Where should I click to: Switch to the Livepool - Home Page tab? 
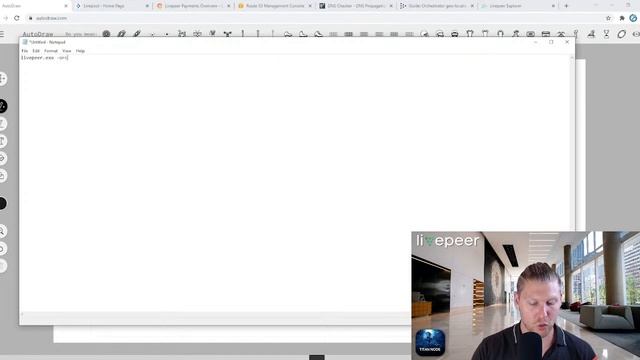(x=112, y=6)
